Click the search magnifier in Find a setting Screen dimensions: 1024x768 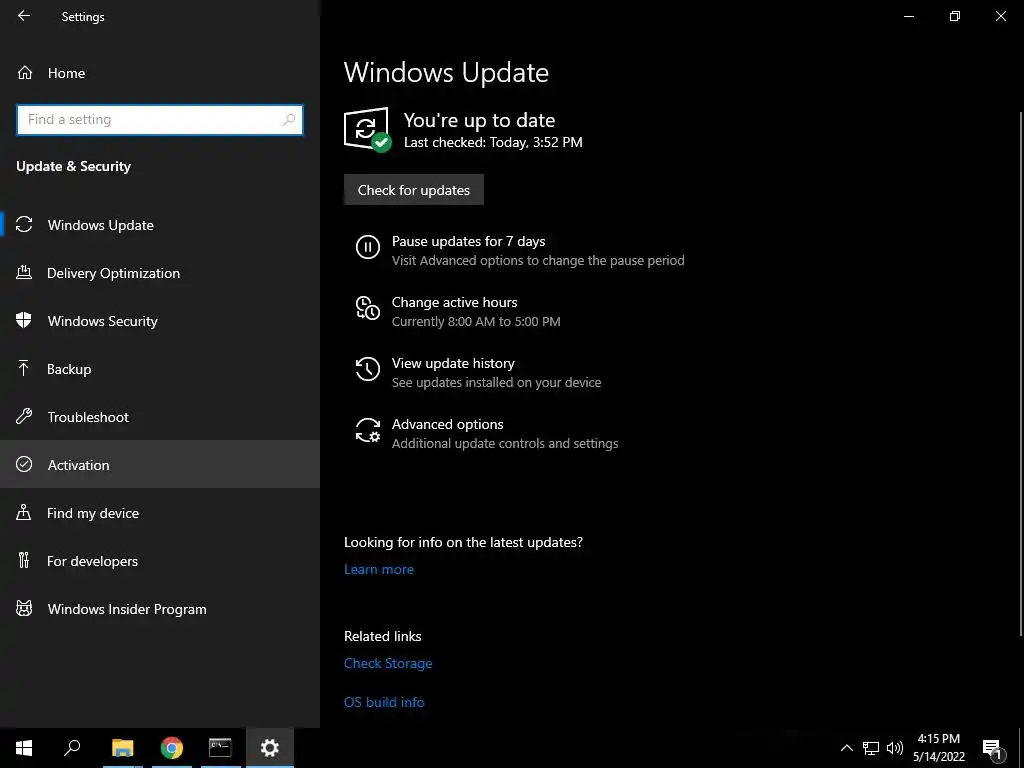coord(289,120)
